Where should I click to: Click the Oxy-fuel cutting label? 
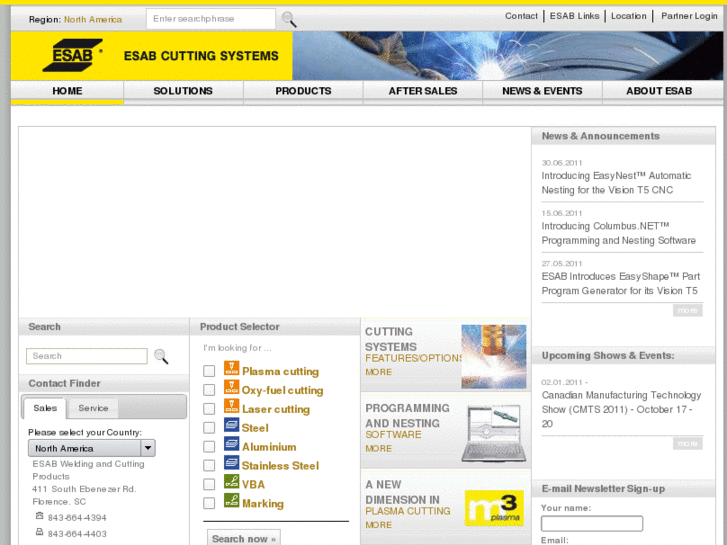pyautogui.click(x=282, y=391)
